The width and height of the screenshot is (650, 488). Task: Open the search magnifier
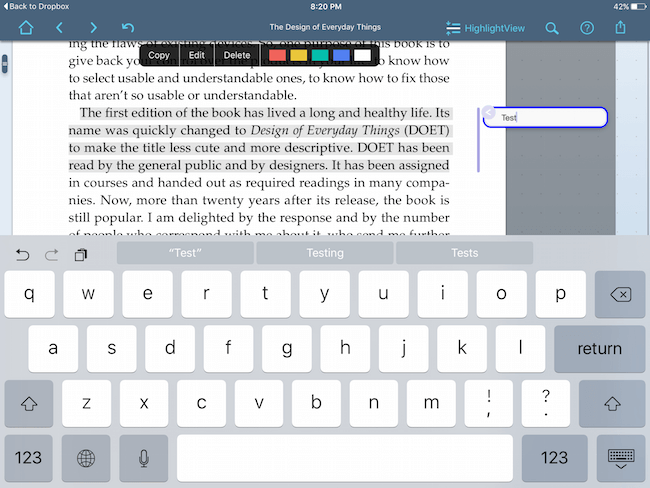(x=552, y=28)
